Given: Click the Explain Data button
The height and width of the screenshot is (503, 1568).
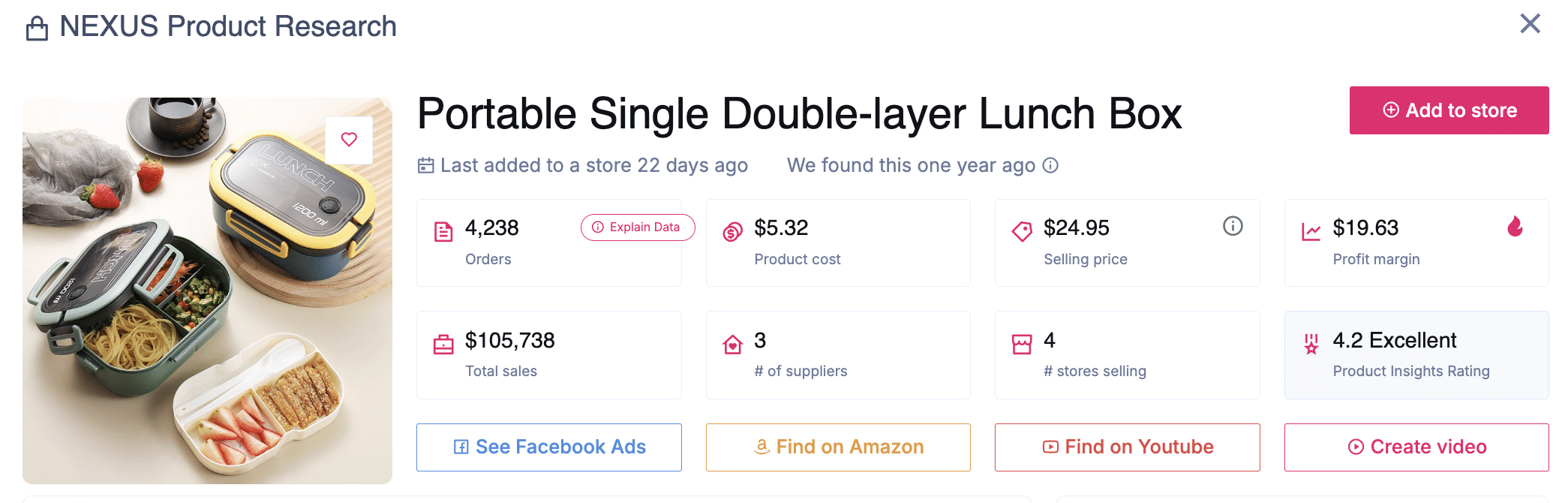Looking at the screenshot, I should [638, 227].
